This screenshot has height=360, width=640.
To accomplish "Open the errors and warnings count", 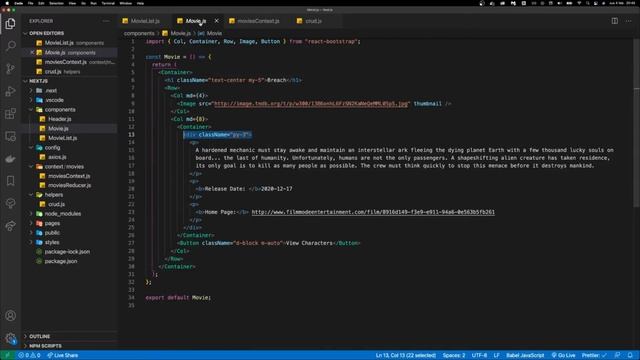I will pos(29,356).
